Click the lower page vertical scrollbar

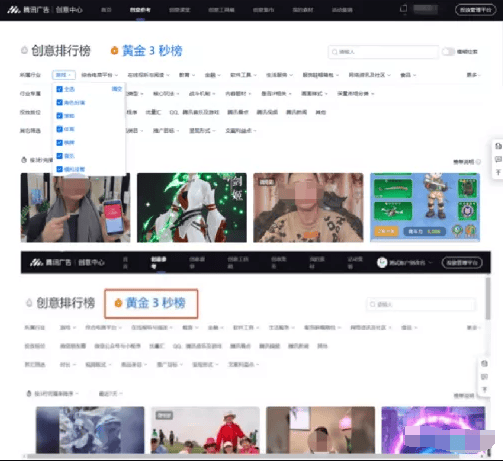488,298
